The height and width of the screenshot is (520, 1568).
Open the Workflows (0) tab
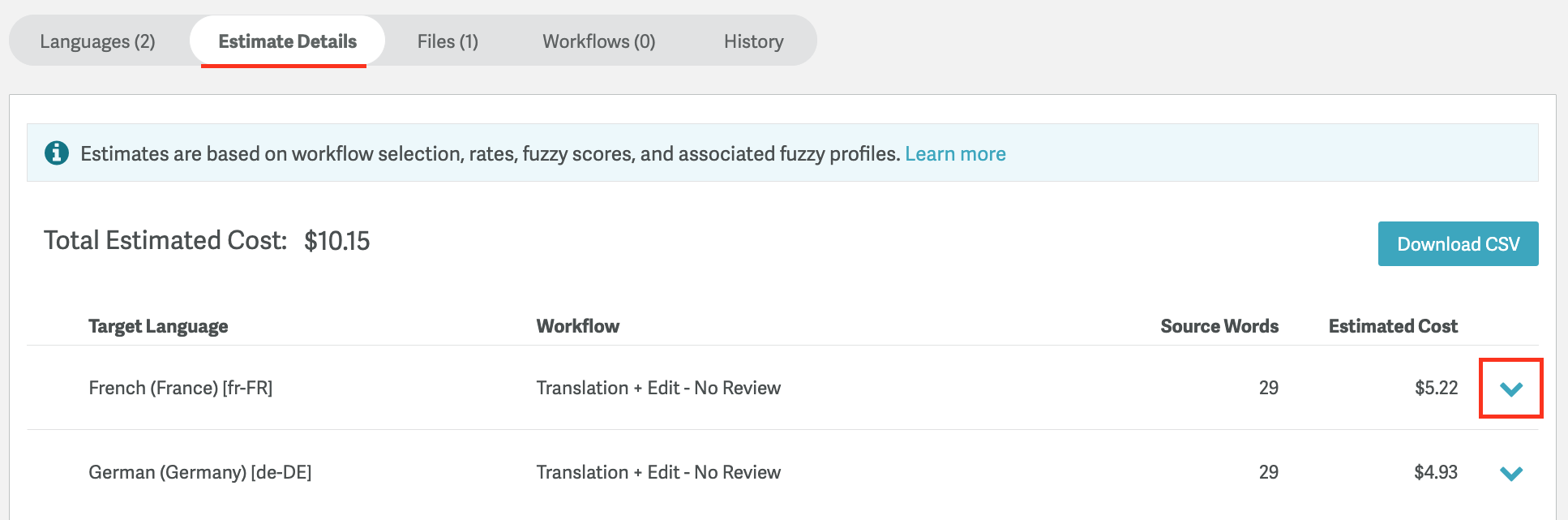coord(598,41)
